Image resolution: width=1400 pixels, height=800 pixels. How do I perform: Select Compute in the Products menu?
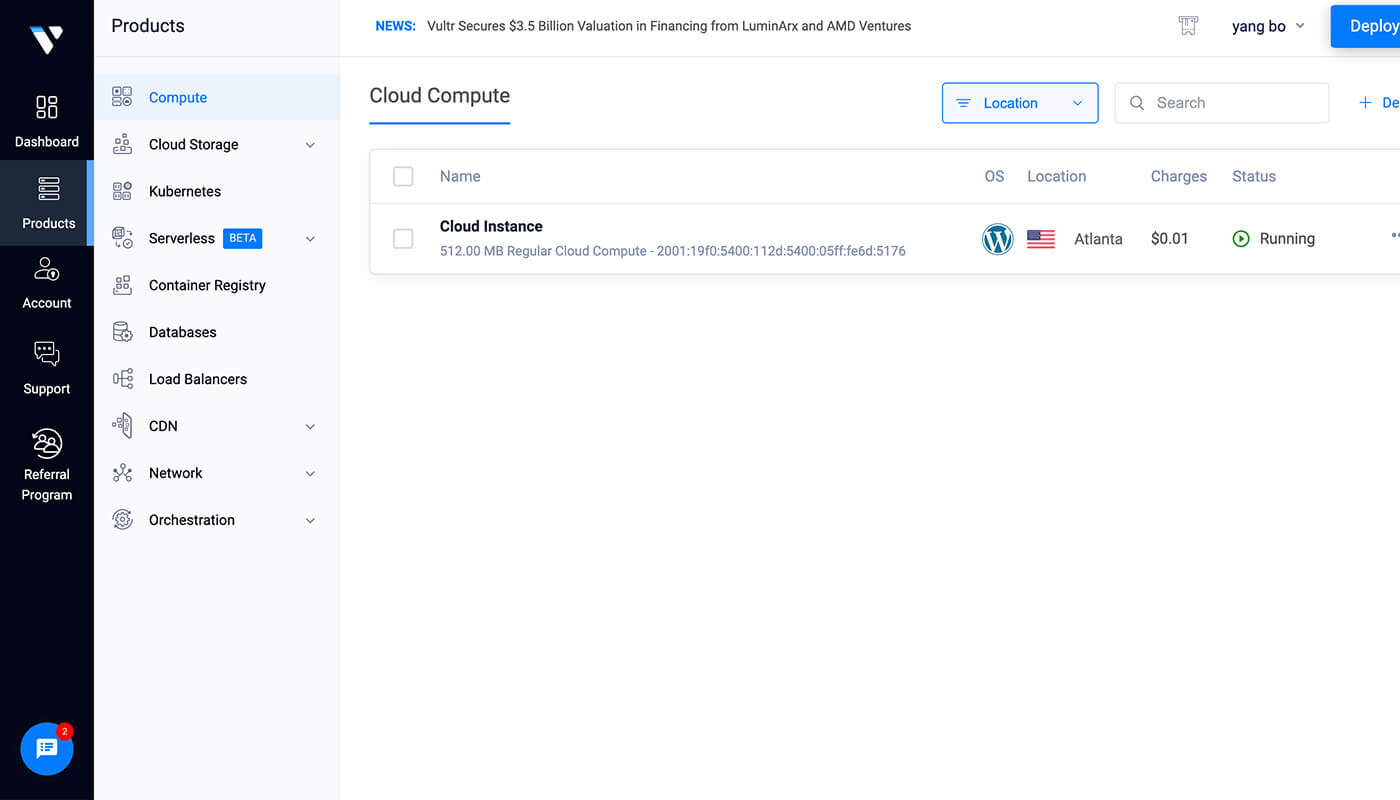217,97
